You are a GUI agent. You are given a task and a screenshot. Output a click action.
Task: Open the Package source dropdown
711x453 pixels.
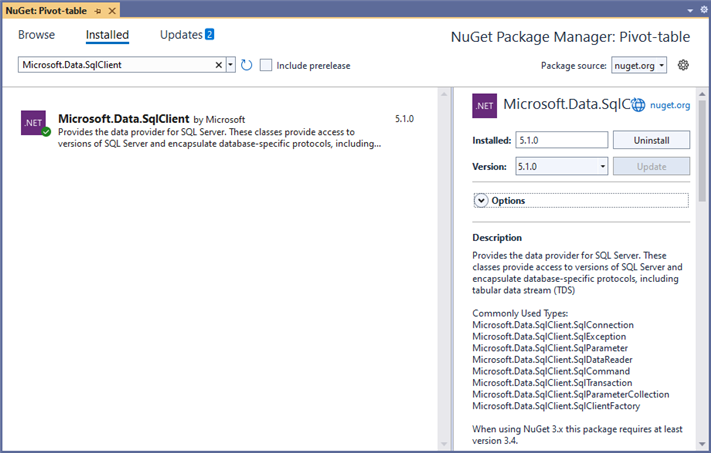(640, 65)
